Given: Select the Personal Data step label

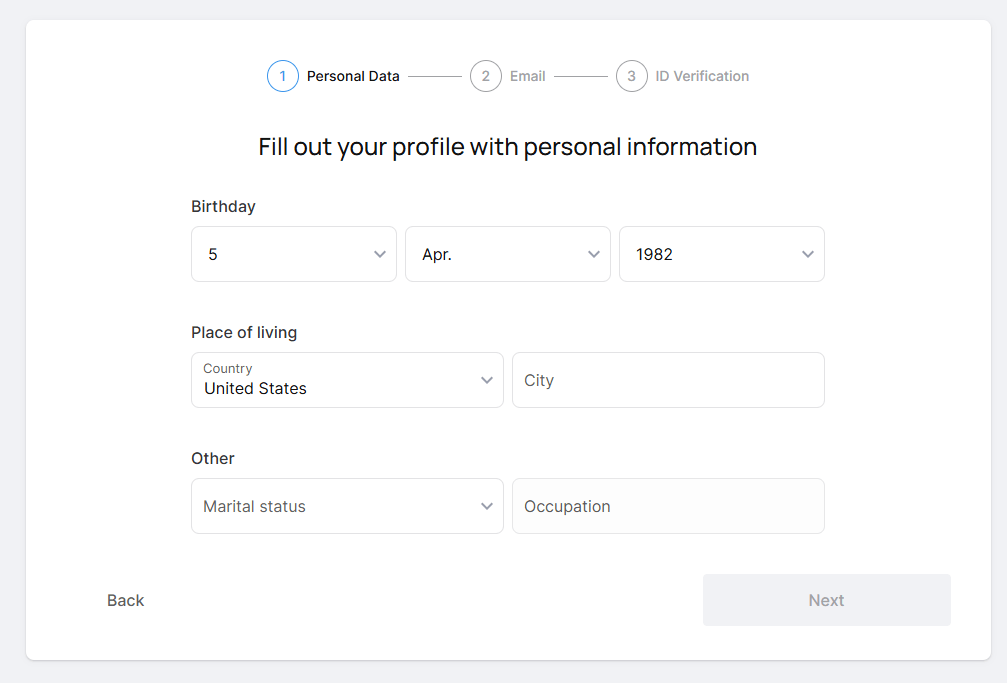Looking at the screenshot, I should [x=353, y=76].
